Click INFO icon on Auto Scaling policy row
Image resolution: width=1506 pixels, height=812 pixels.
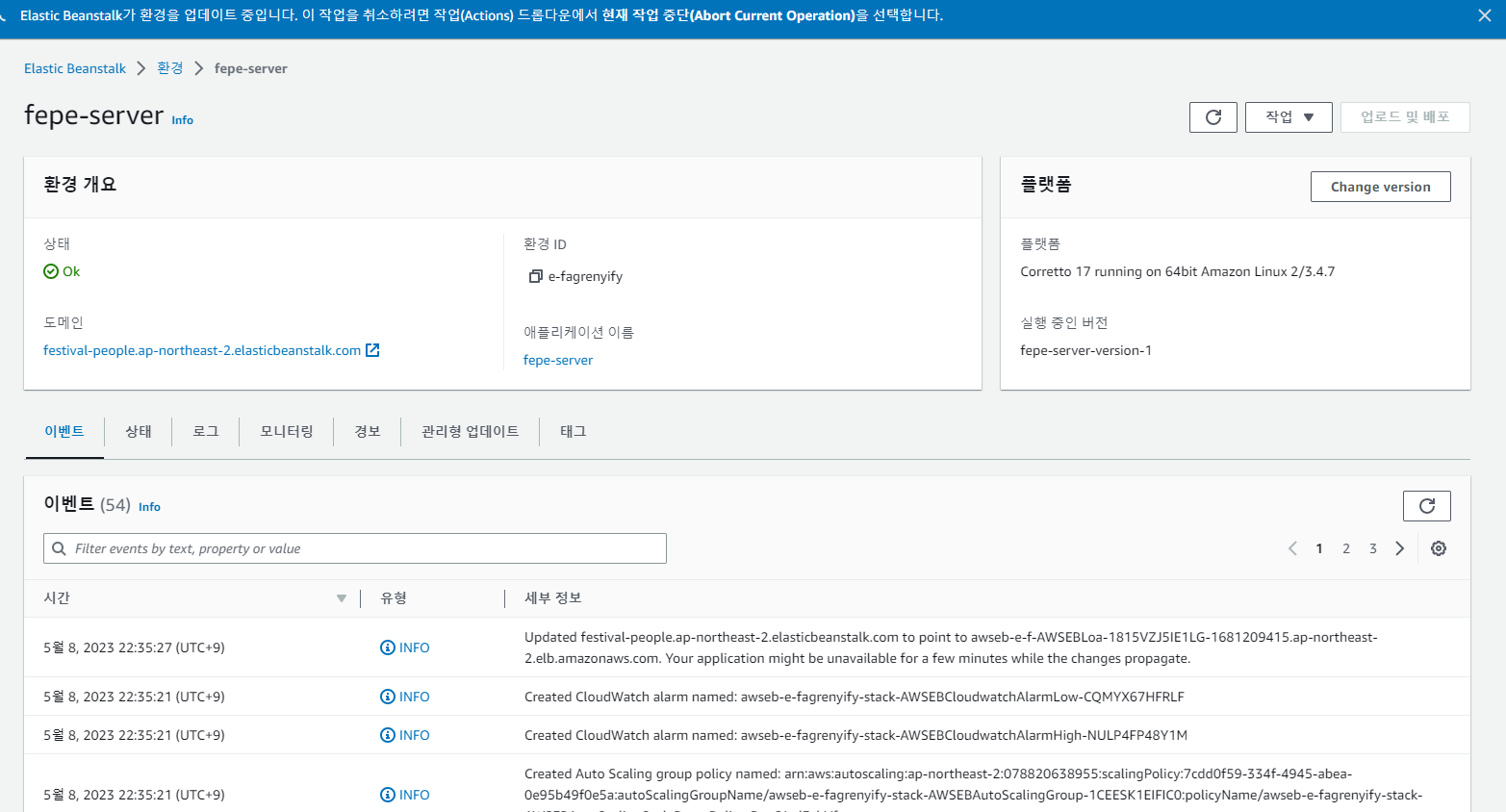388,795
